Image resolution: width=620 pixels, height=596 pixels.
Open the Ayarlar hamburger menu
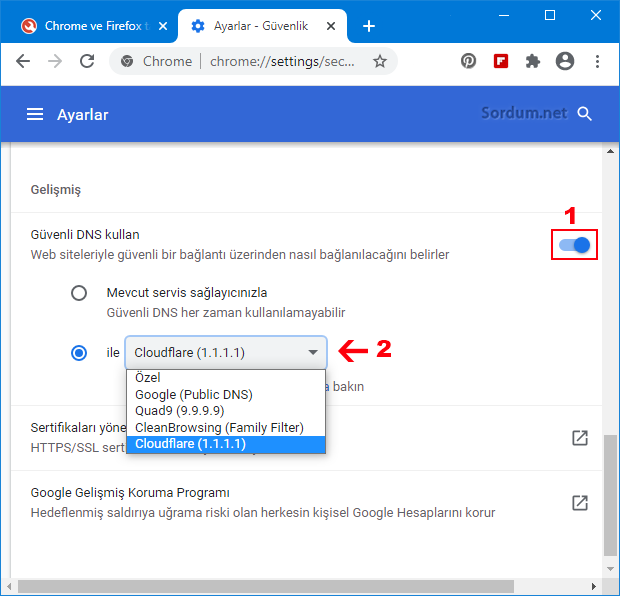(x=35, y=114)
